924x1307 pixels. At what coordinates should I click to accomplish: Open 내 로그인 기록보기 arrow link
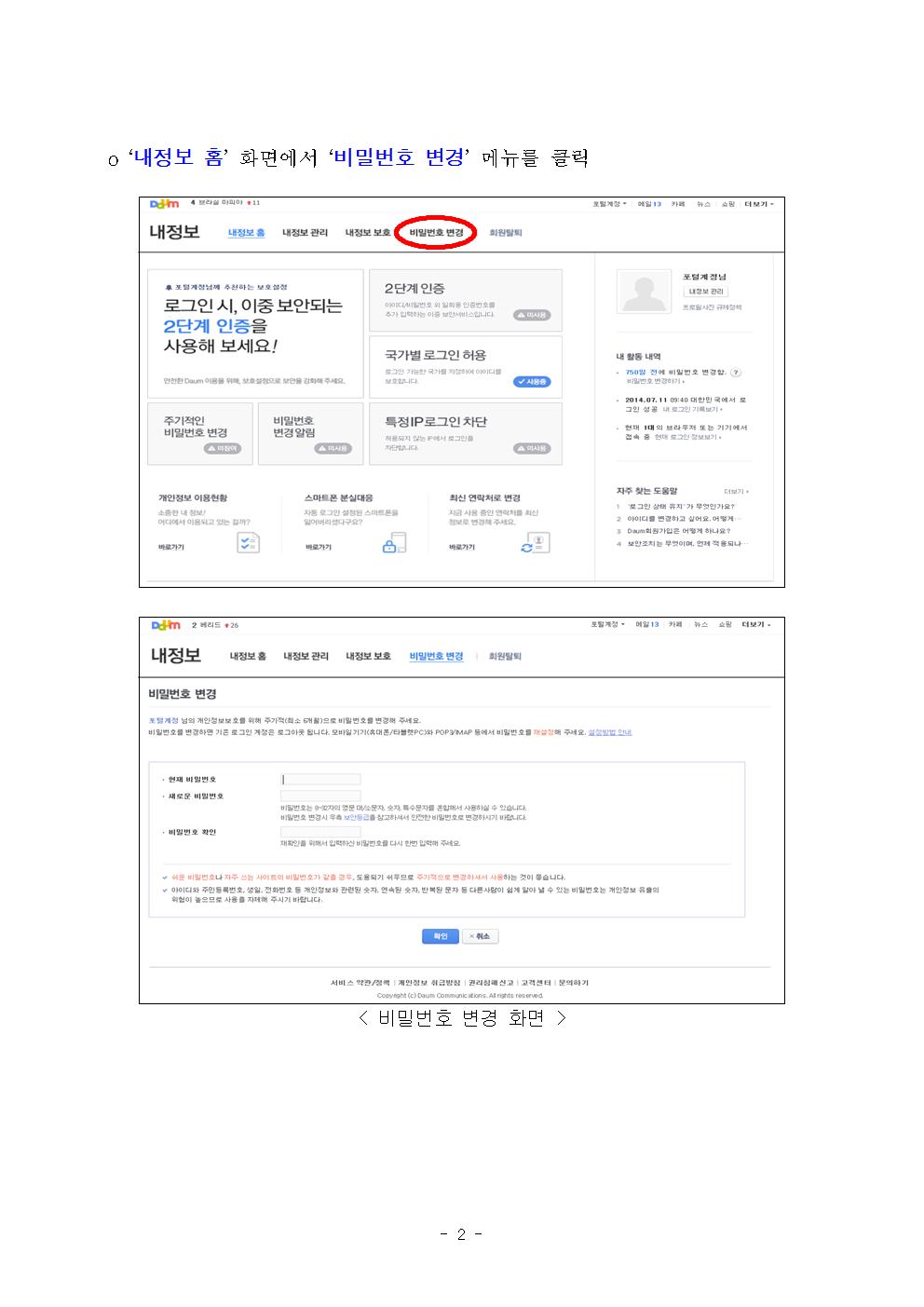click(692, 409)
